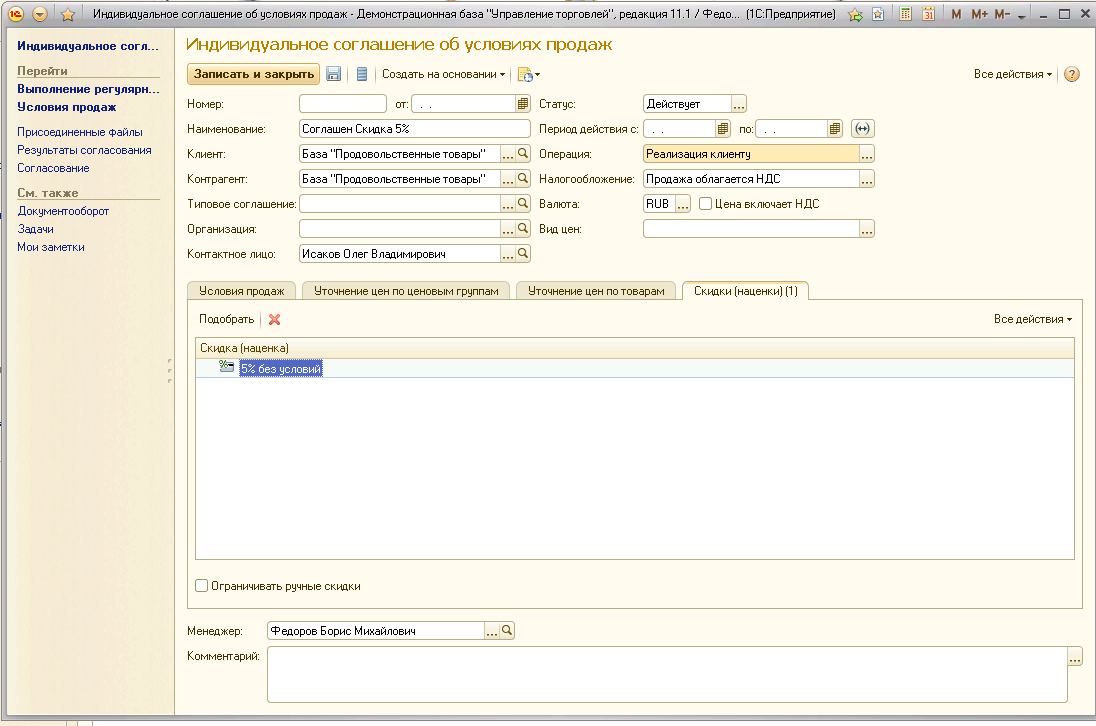Expand the Создать на основании dropdown
This screenshot has width=1096, height=726.
[x=443, y=74]
